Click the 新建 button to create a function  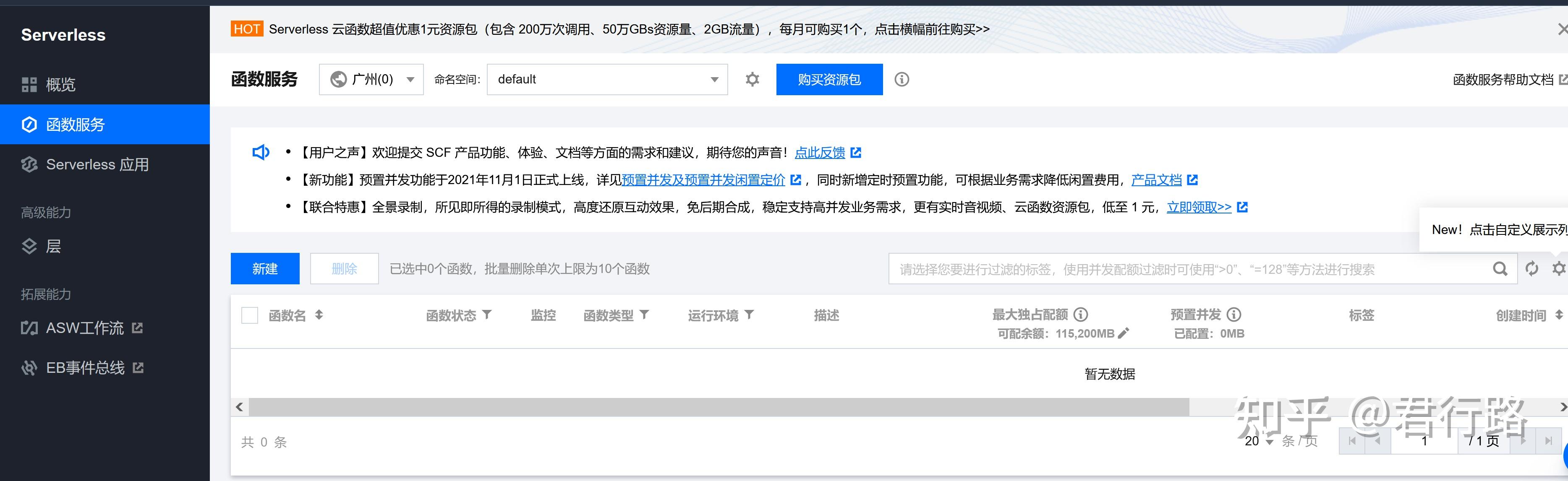[265, 268]
